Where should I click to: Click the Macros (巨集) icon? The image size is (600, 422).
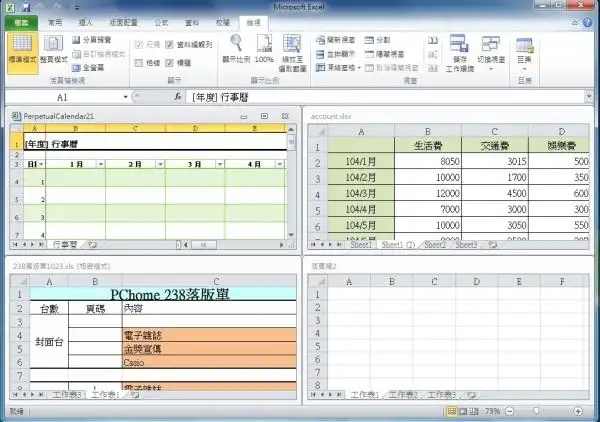(x=524, y=45)
